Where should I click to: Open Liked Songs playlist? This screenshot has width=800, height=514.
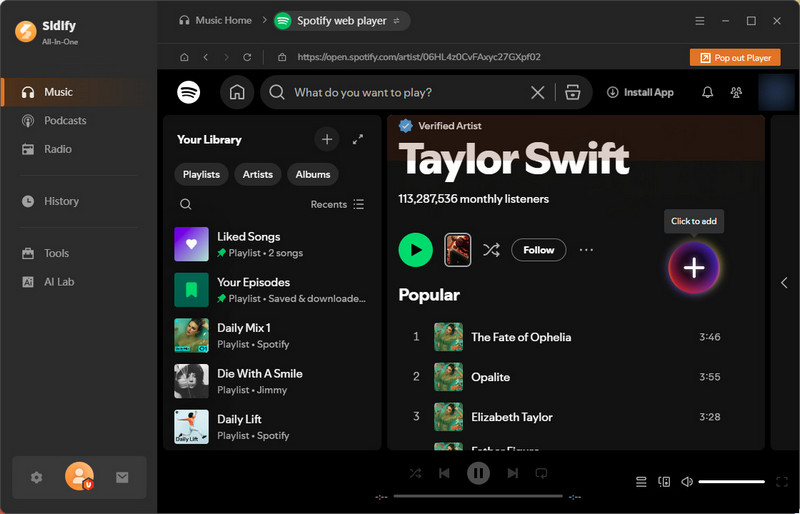pos(271,244)
